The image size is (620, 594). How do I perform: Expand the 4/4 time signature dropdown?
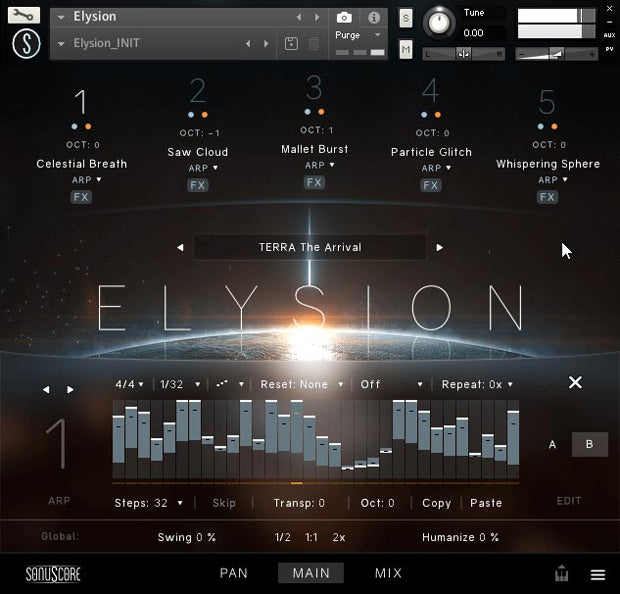point(129,384)
